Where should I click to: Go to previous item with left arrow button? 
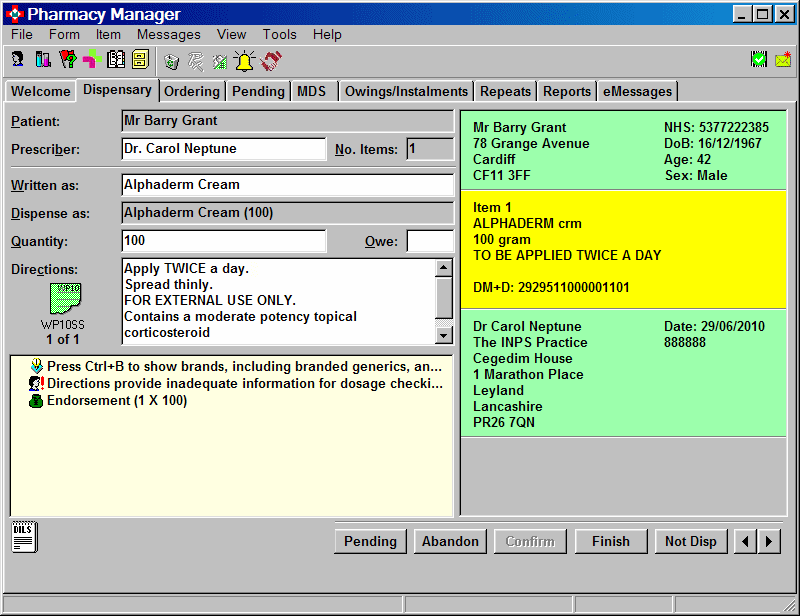click(x=745, y=541)
